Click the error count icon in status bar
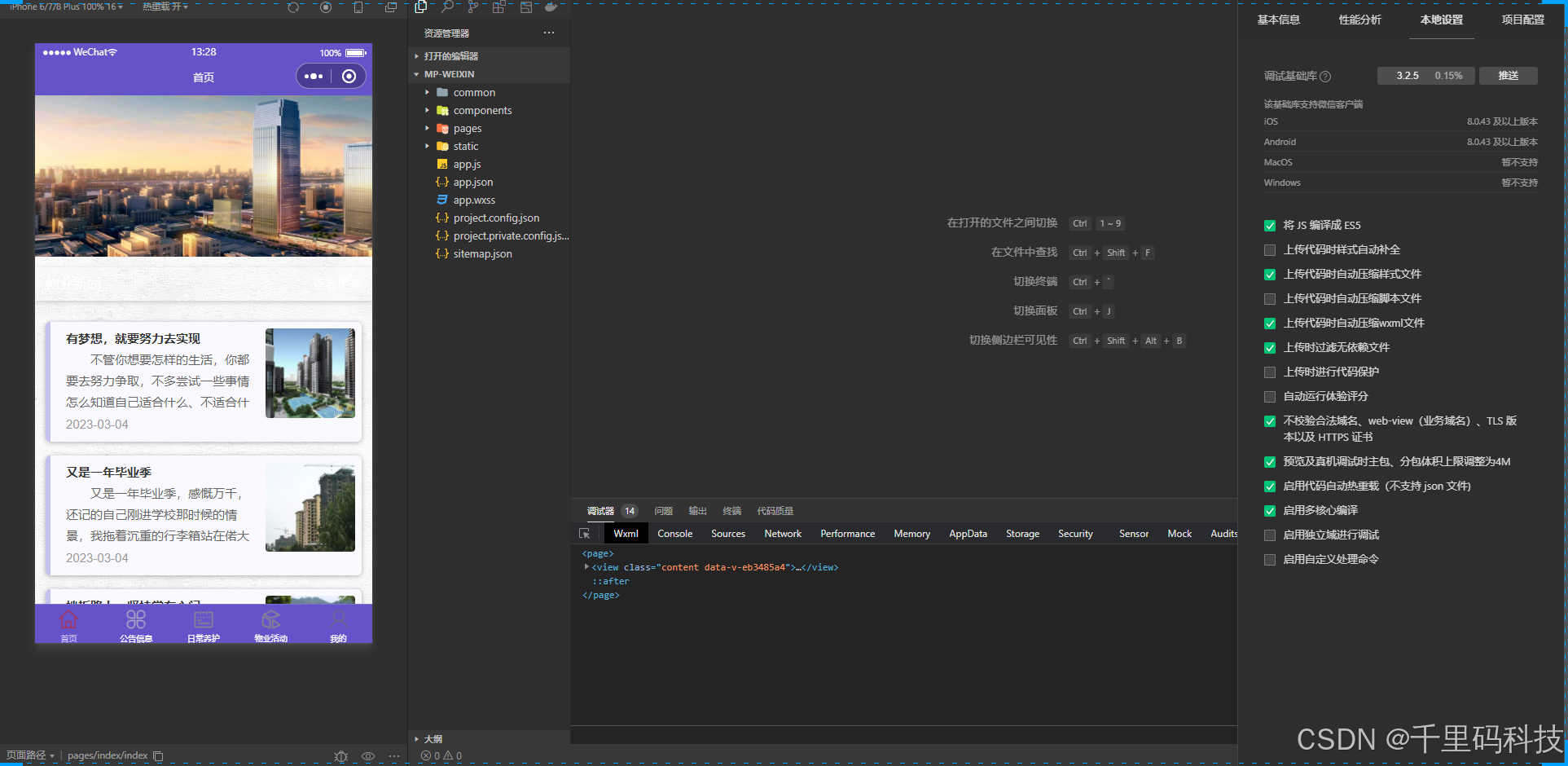1568x766 pixels. (426, 756)
